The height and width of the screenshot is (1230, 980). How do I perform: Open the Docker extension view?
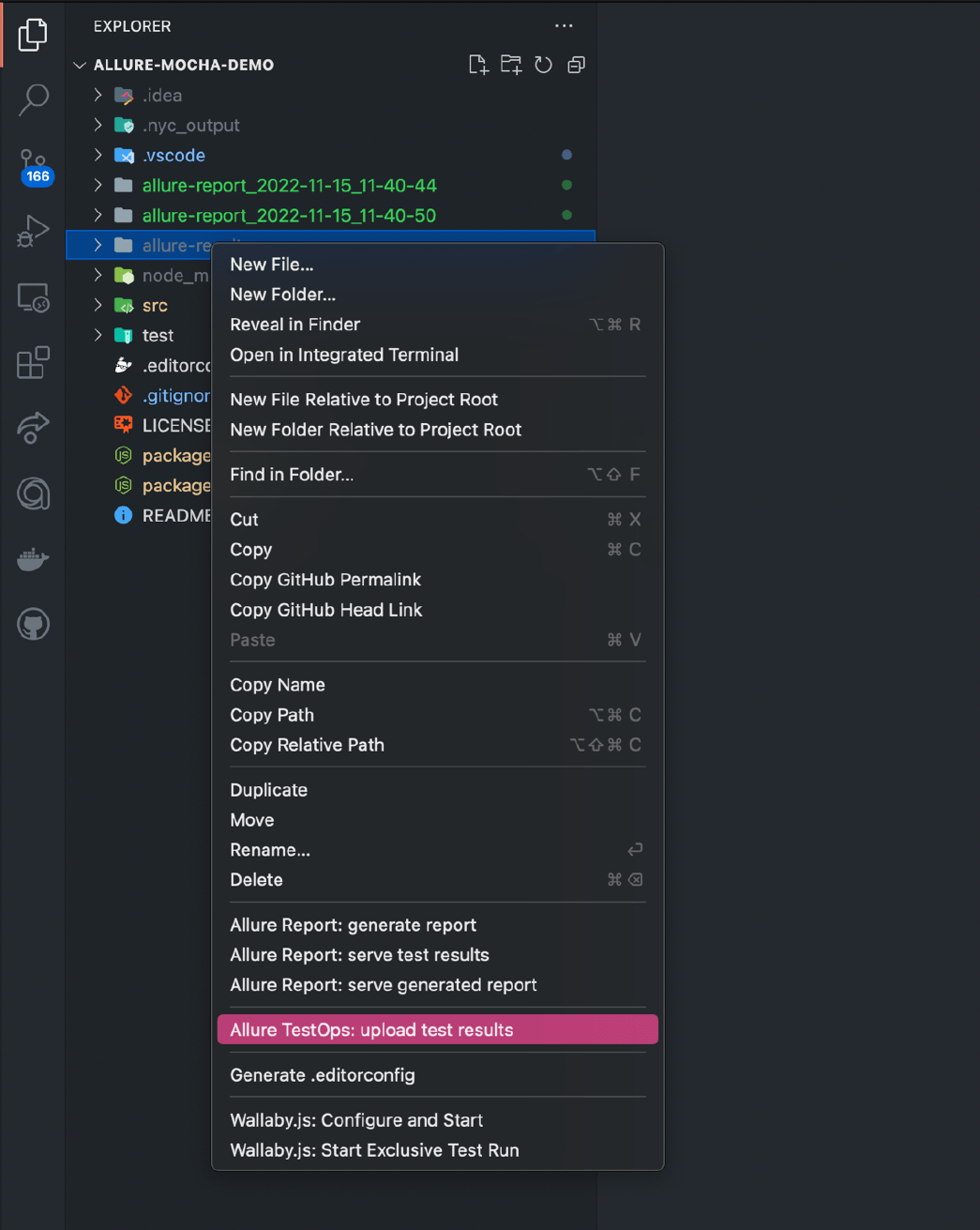click(33, 560)
